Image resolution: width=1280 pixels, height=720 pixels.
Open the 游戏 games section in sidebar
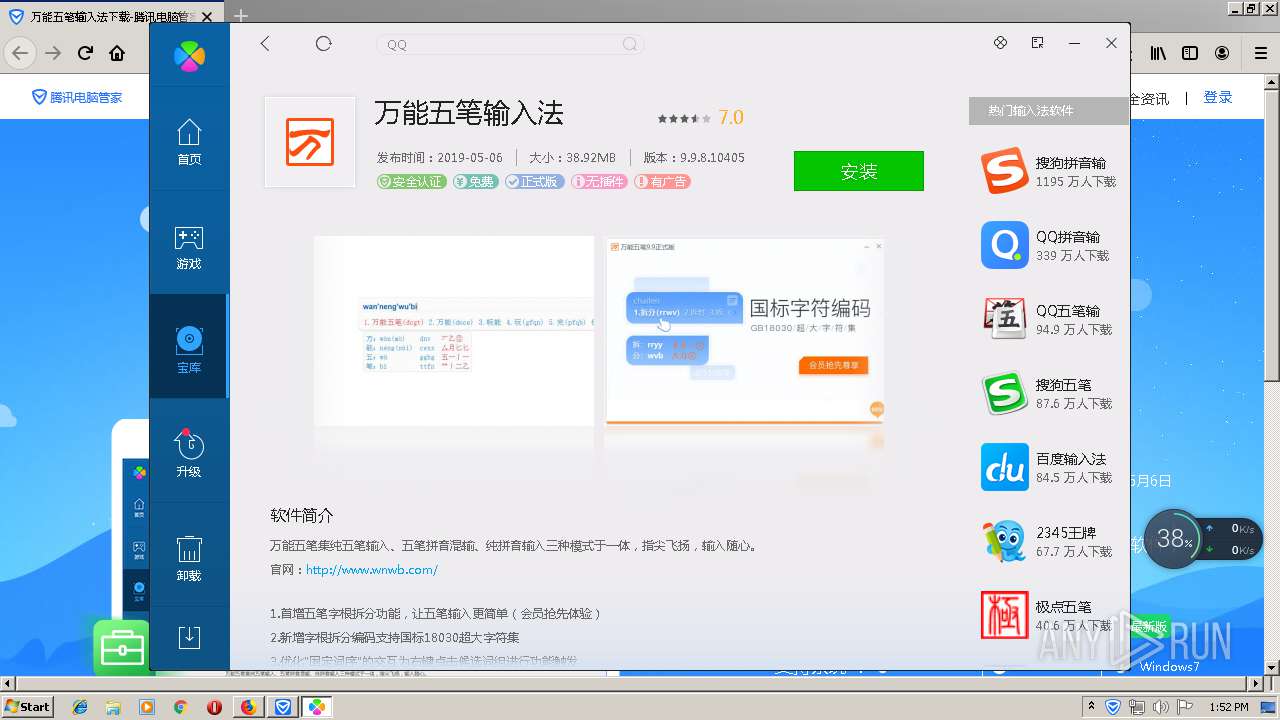(x=189, y=247)
